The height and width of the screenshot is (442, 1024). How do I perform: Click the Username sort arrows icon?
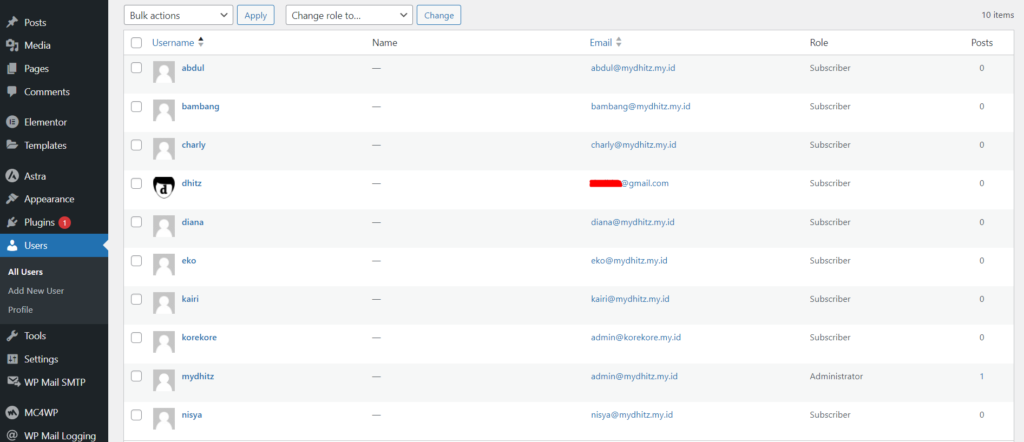200,42
